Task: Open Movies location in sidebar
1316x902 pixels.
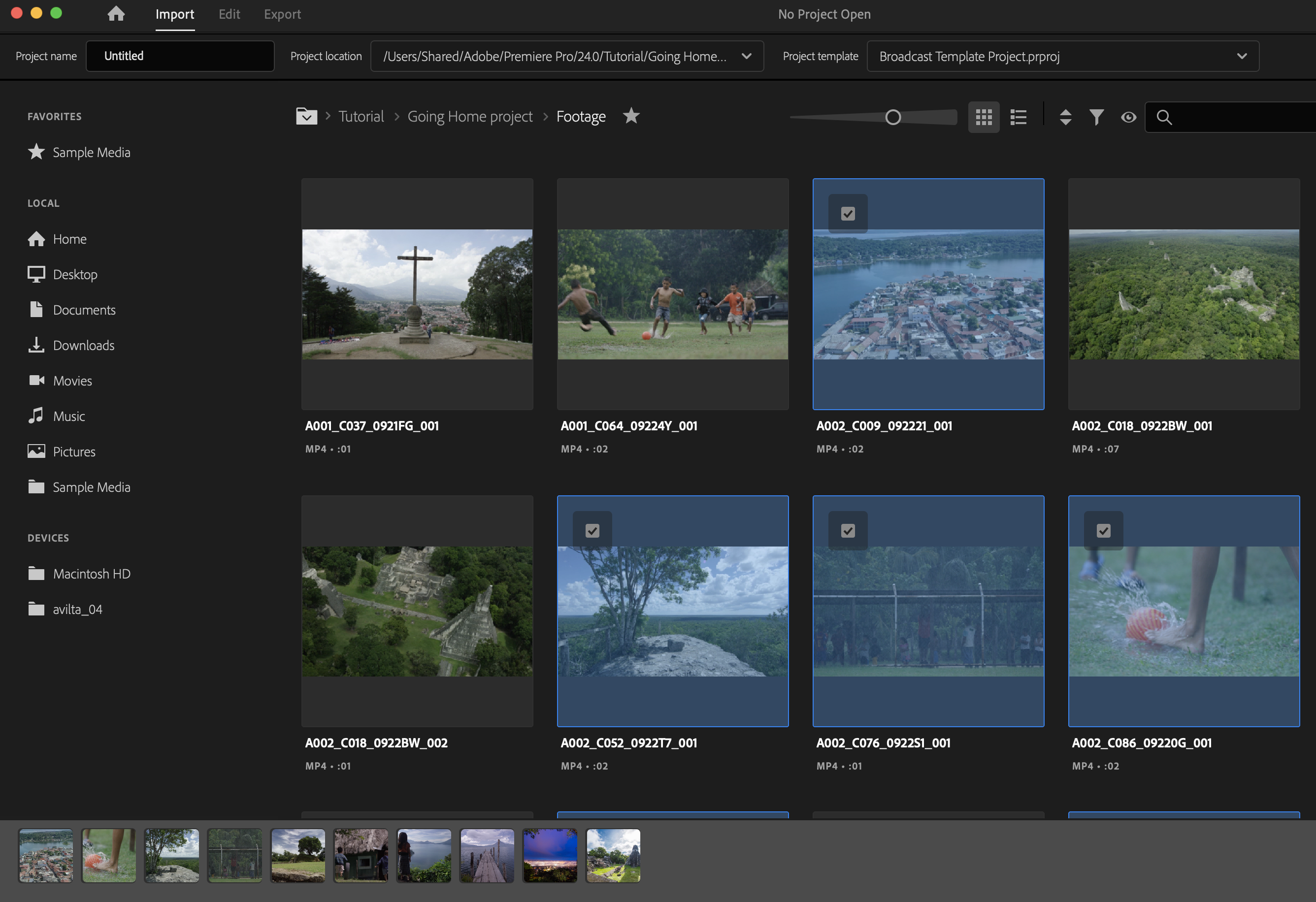Action: click(x=72, y=381)
